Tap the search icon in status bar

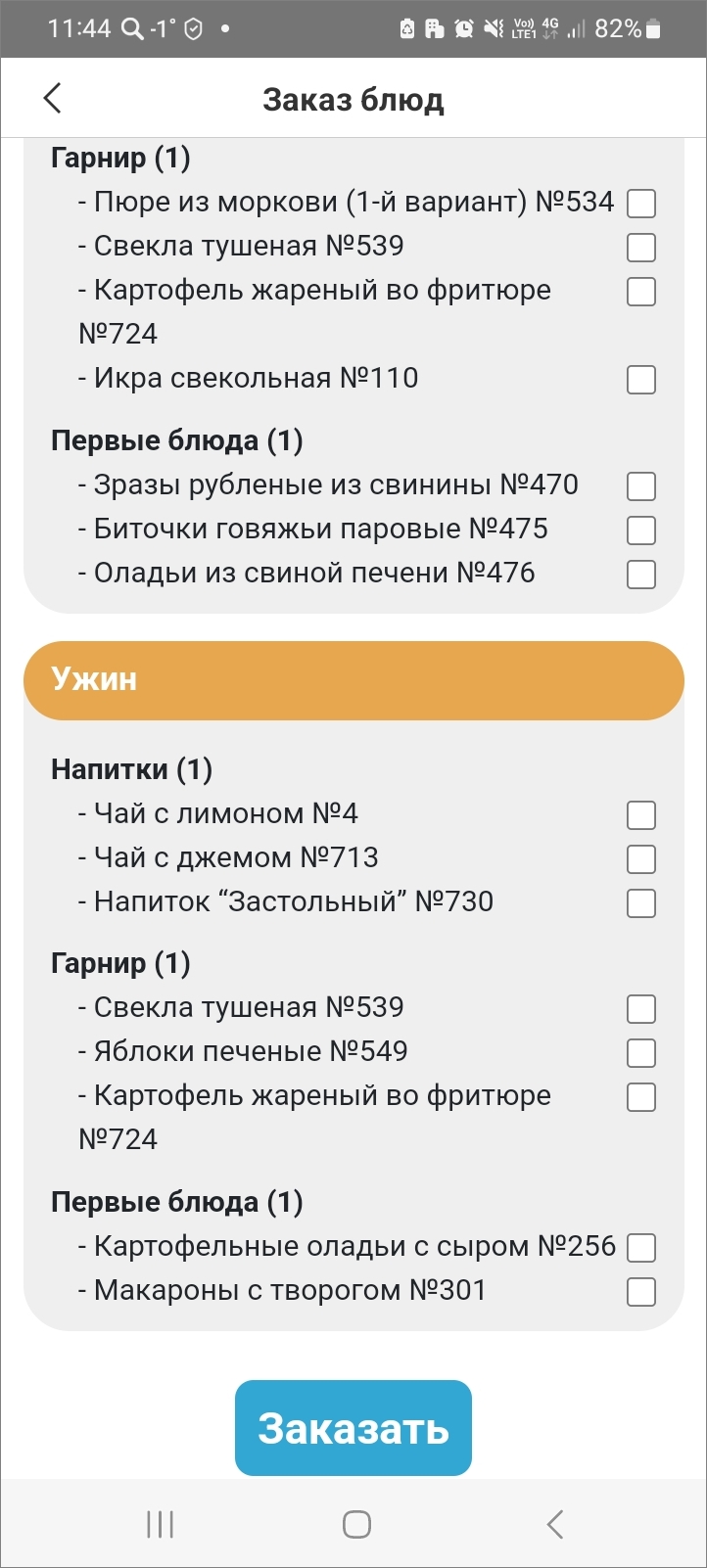tap(131, 29)
